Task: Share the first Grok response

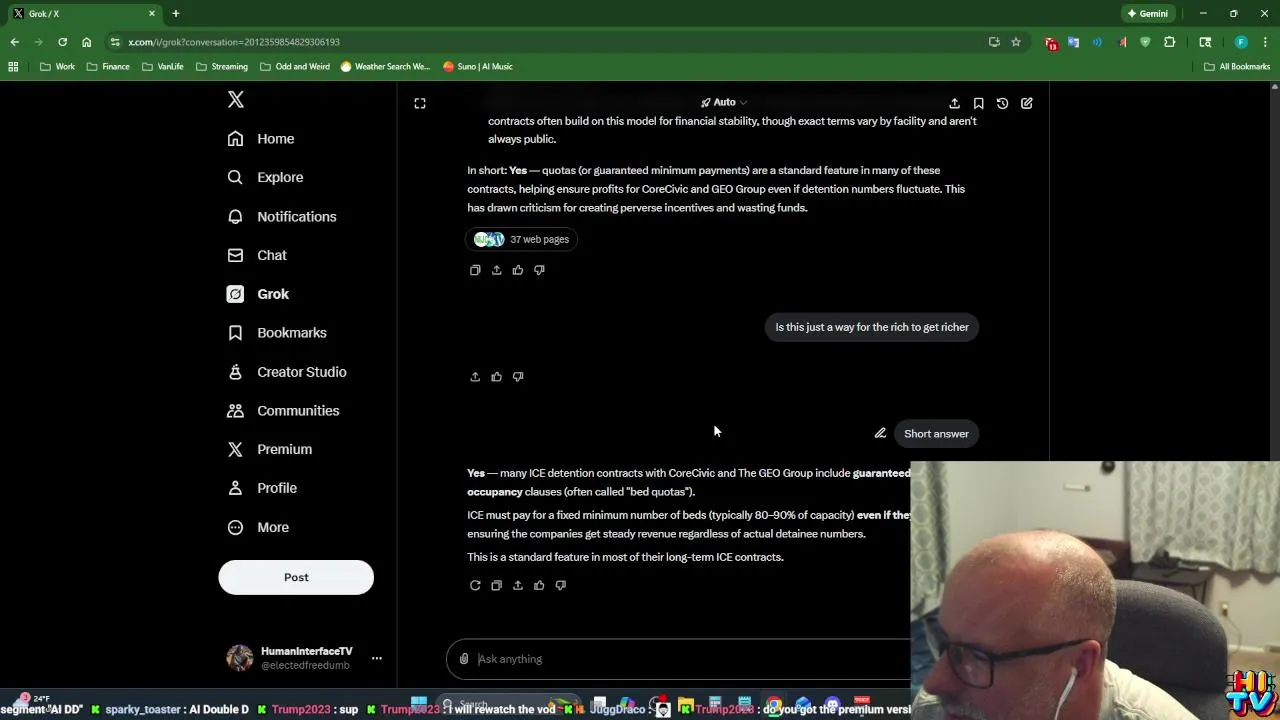Action: [496, 270]
